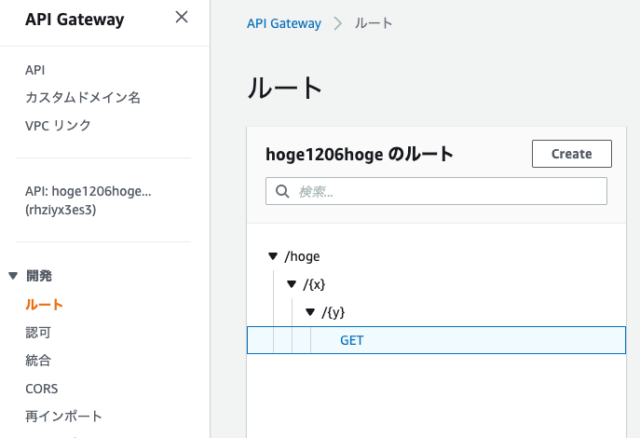Select the GET method route

[436, 340]
